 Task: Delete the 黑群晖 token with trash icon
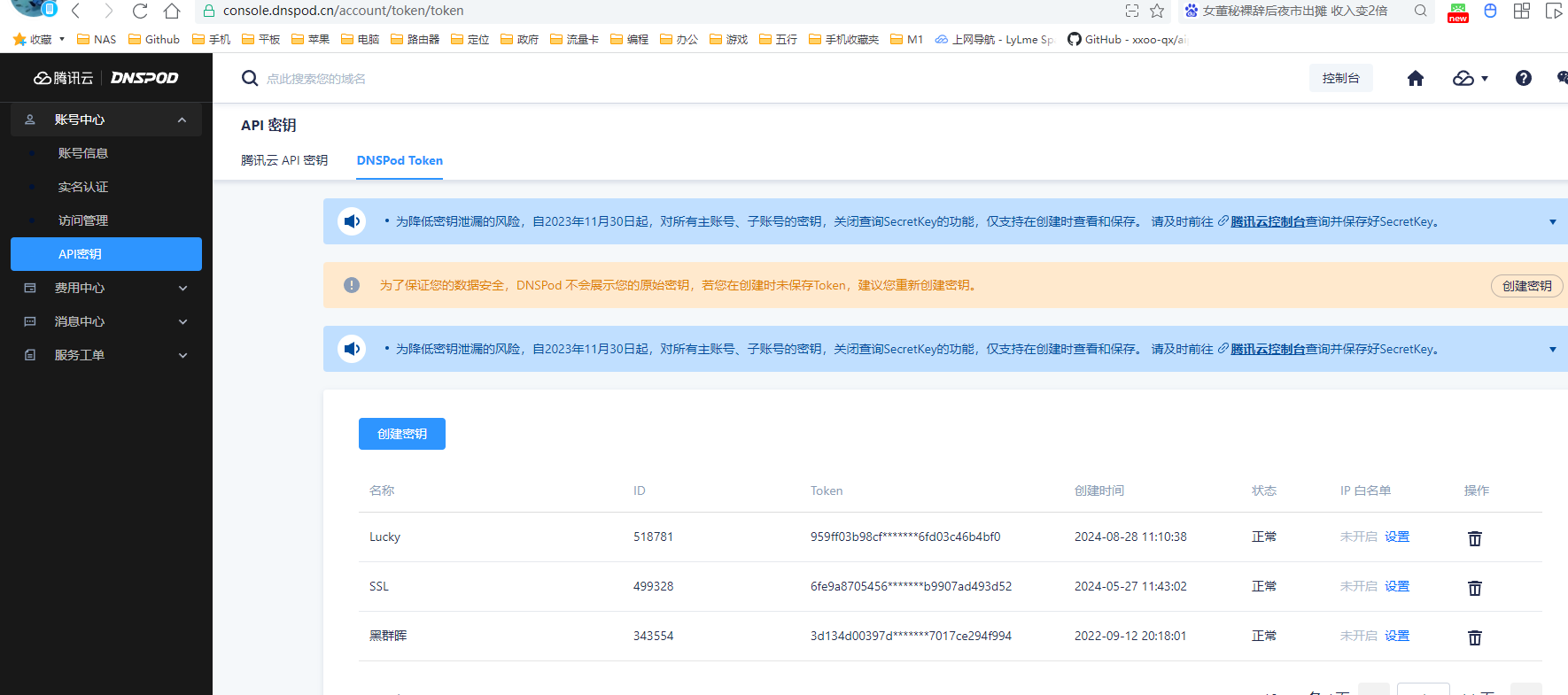coord(1475,637)
